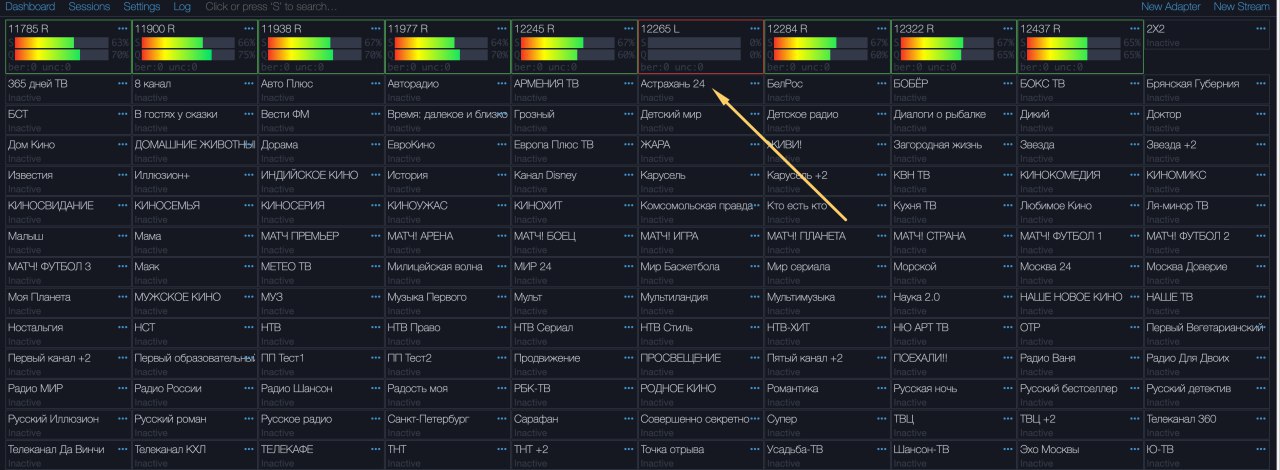The height and width of the screenshot is (470, 1280).
Task: Open the three-dot menu for Дорама
Action: click(375, 145)
